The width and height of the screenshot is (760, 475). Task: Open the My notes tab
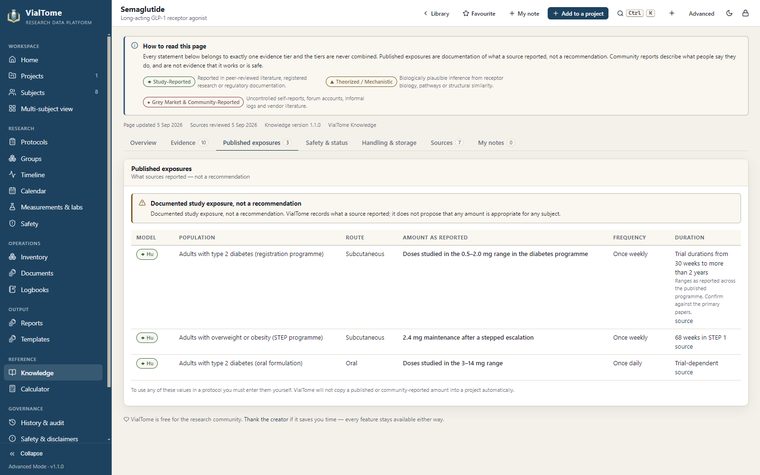[496, 142]
